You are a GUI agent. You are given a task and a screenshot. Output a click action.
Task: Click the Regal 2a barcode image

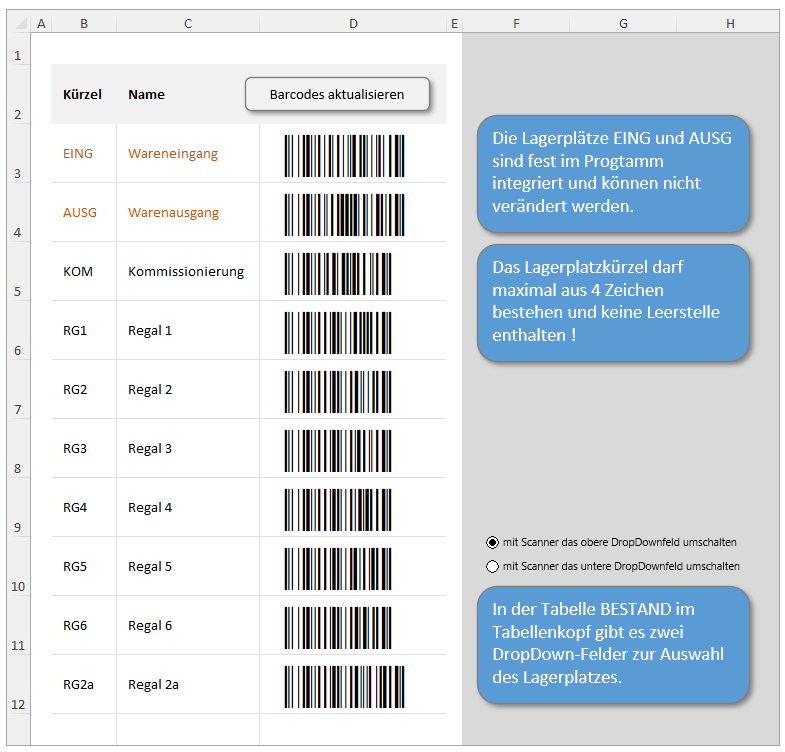(x=344, y=686)
